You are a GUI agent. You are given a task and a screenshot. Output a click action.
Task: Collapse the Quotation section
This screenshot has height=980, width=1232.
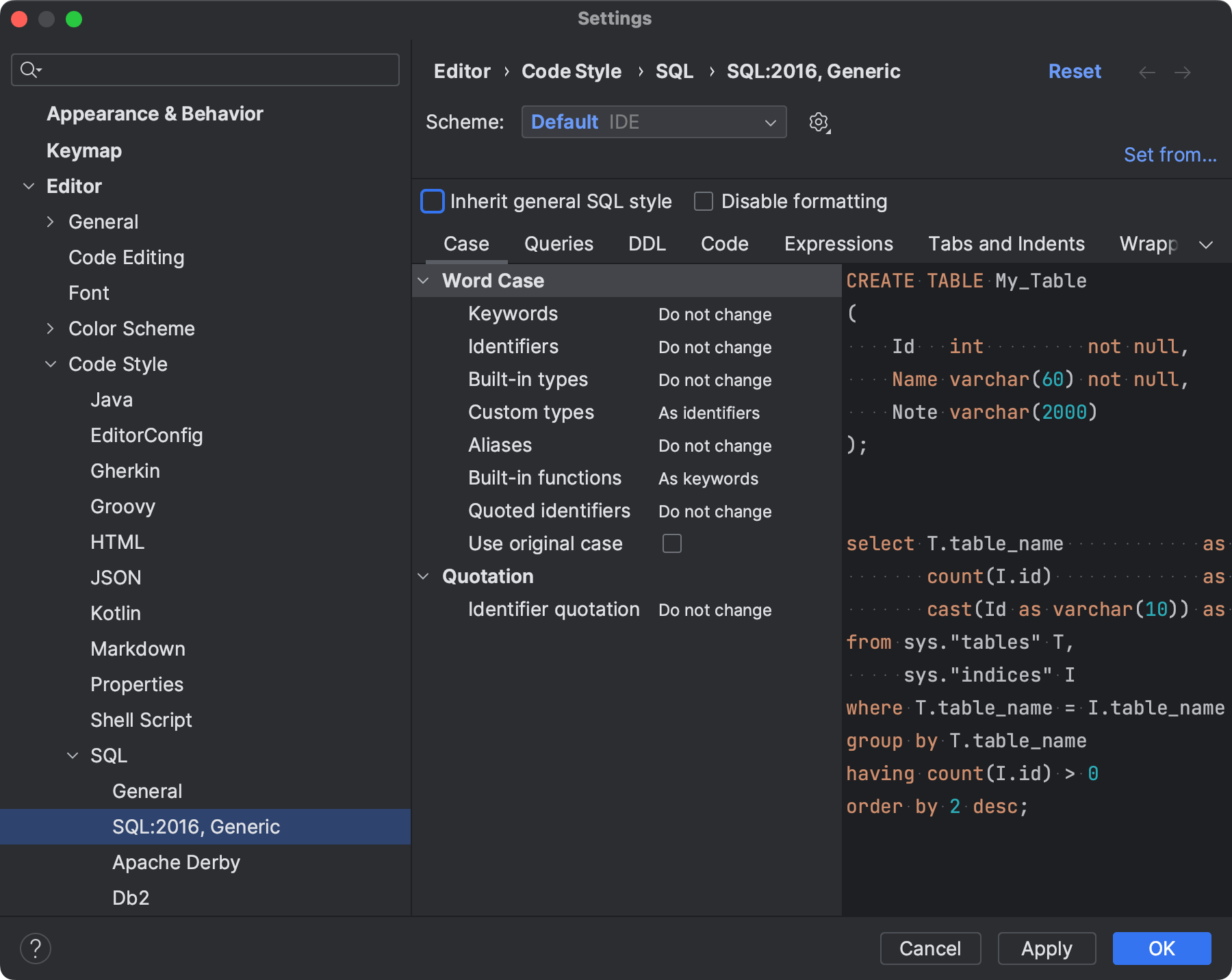tap(422, 576)
